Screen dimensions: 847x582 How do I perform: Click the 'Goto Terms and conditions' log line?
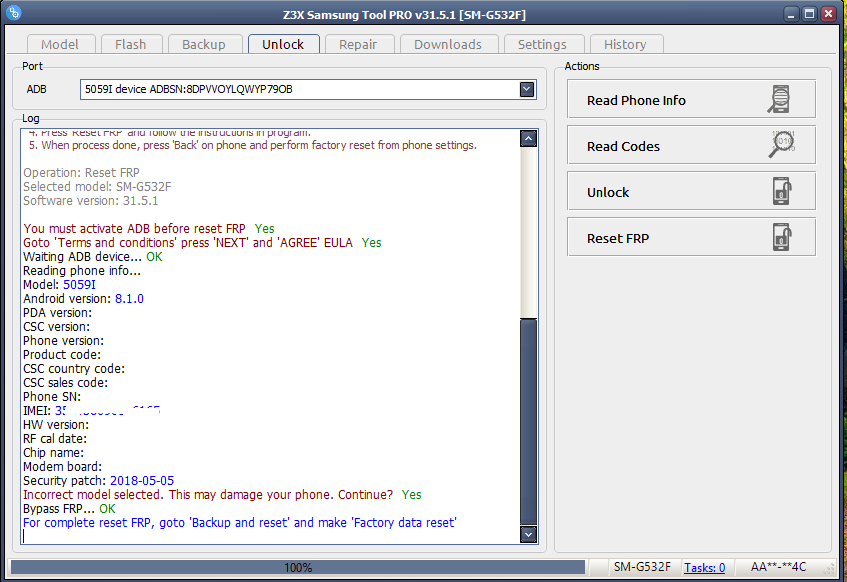pos(202,243)
